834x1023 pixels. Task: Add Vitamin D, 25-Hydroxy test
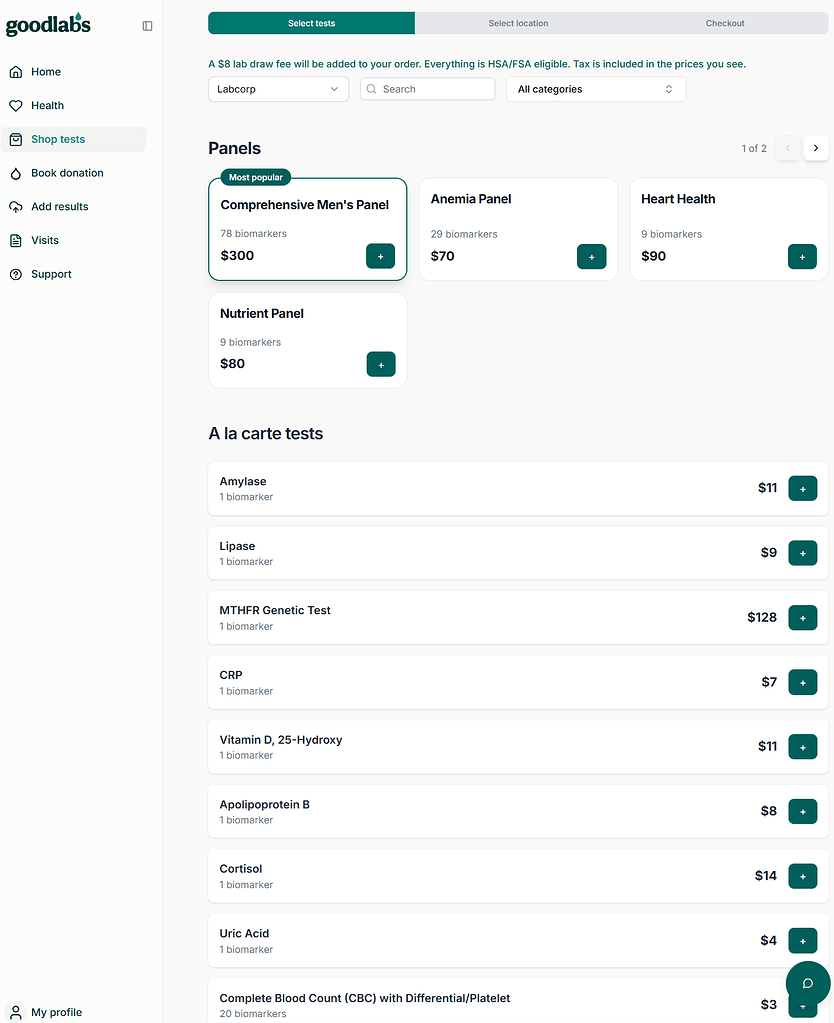point(802,747)
